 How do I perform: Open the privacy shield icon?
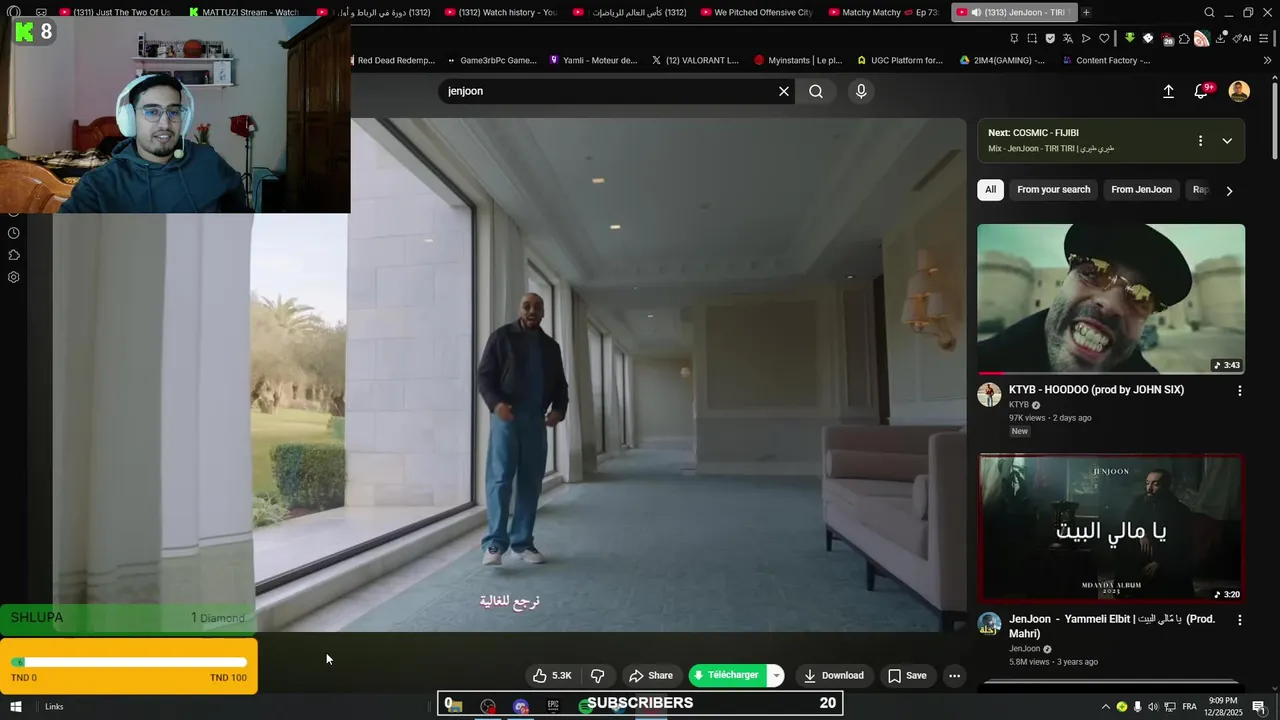[1050, 38]
